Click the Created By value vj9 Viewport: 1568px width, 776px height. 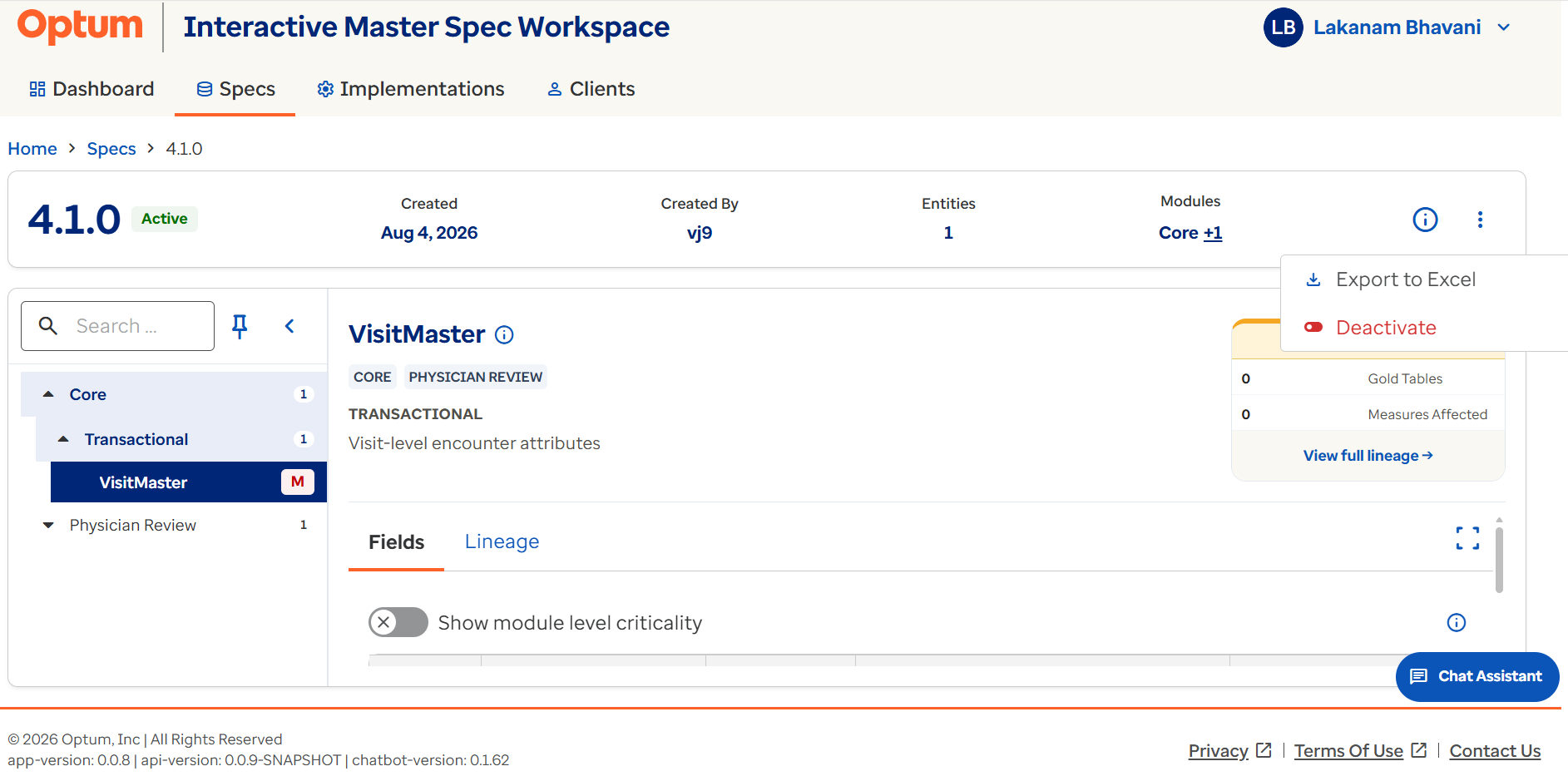[700, 233]
